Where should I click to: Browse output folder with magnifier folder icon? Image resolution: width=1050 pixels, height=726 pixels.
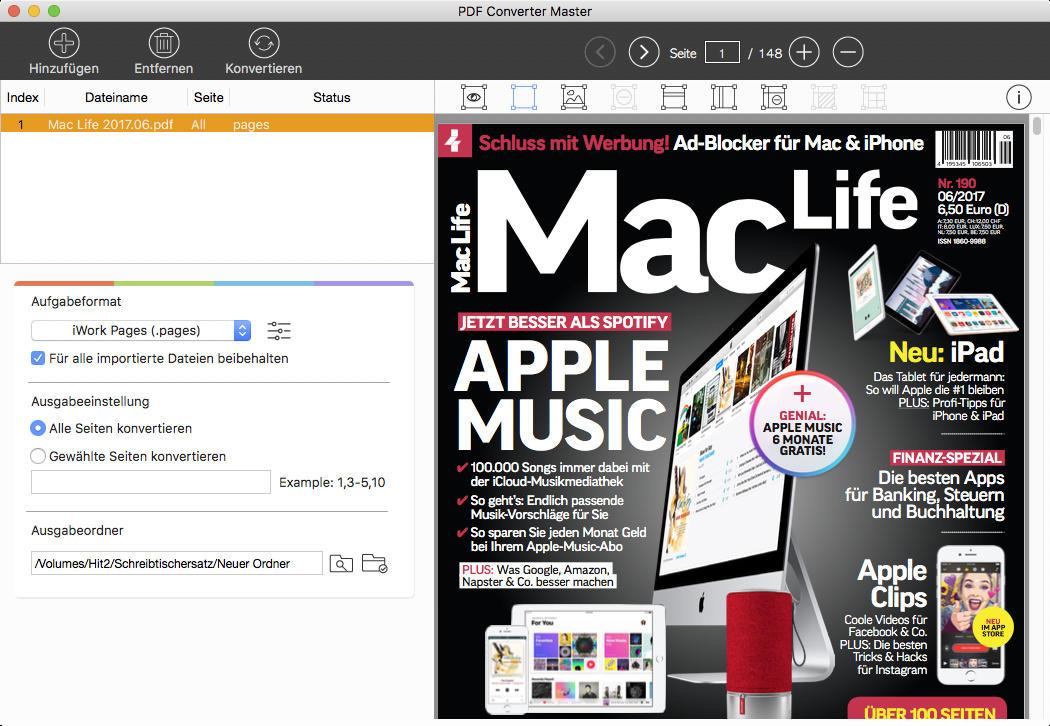coord(341,563)
